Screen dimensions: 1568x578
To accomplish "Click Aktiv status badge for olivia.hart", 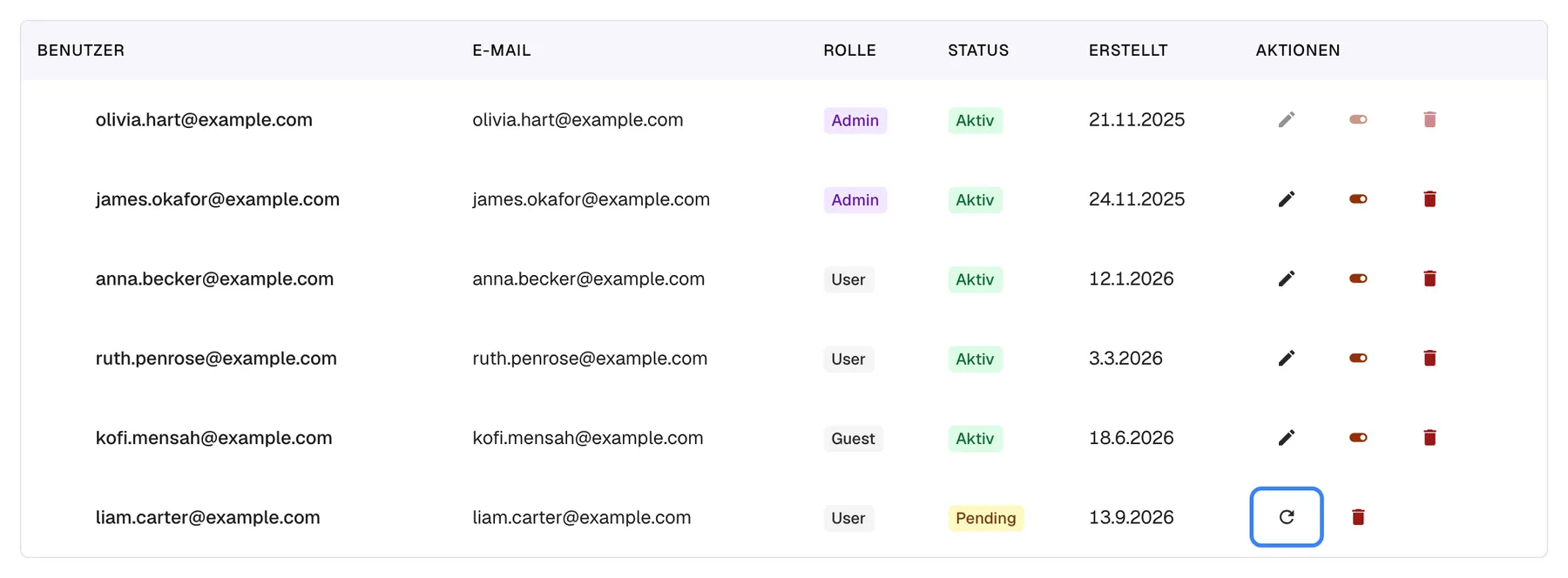I will [x=975, y=120].
